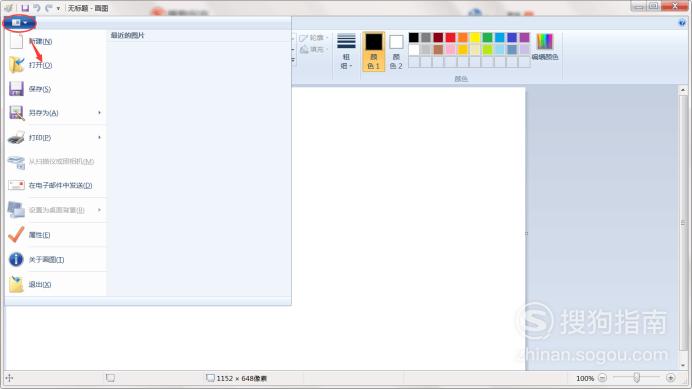Click the Print (打印) printer icon
Viewport: 692px width, 389px height.
coord(16,138)
